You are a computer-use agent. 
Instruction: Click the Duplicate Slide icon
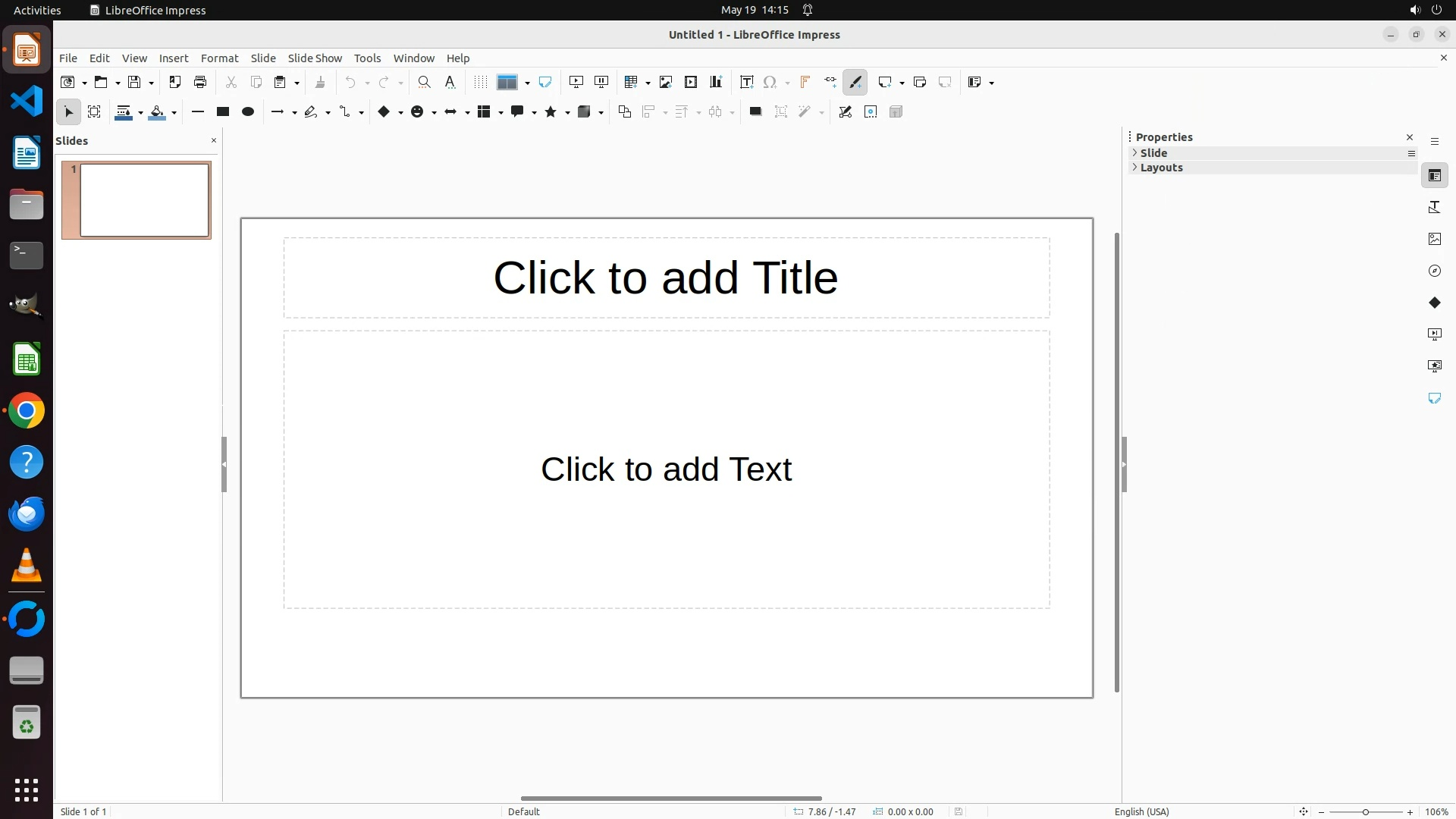920,82
